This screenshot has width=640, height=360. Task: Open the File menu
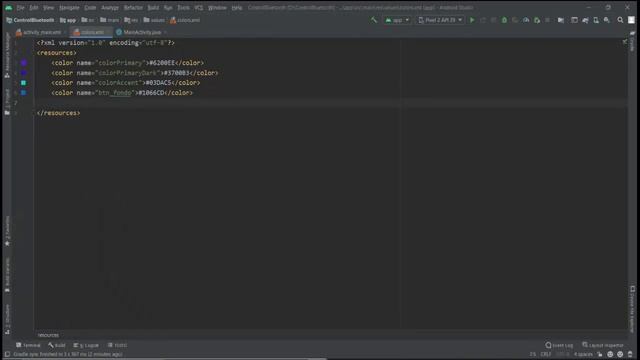(x=20, y=8)
